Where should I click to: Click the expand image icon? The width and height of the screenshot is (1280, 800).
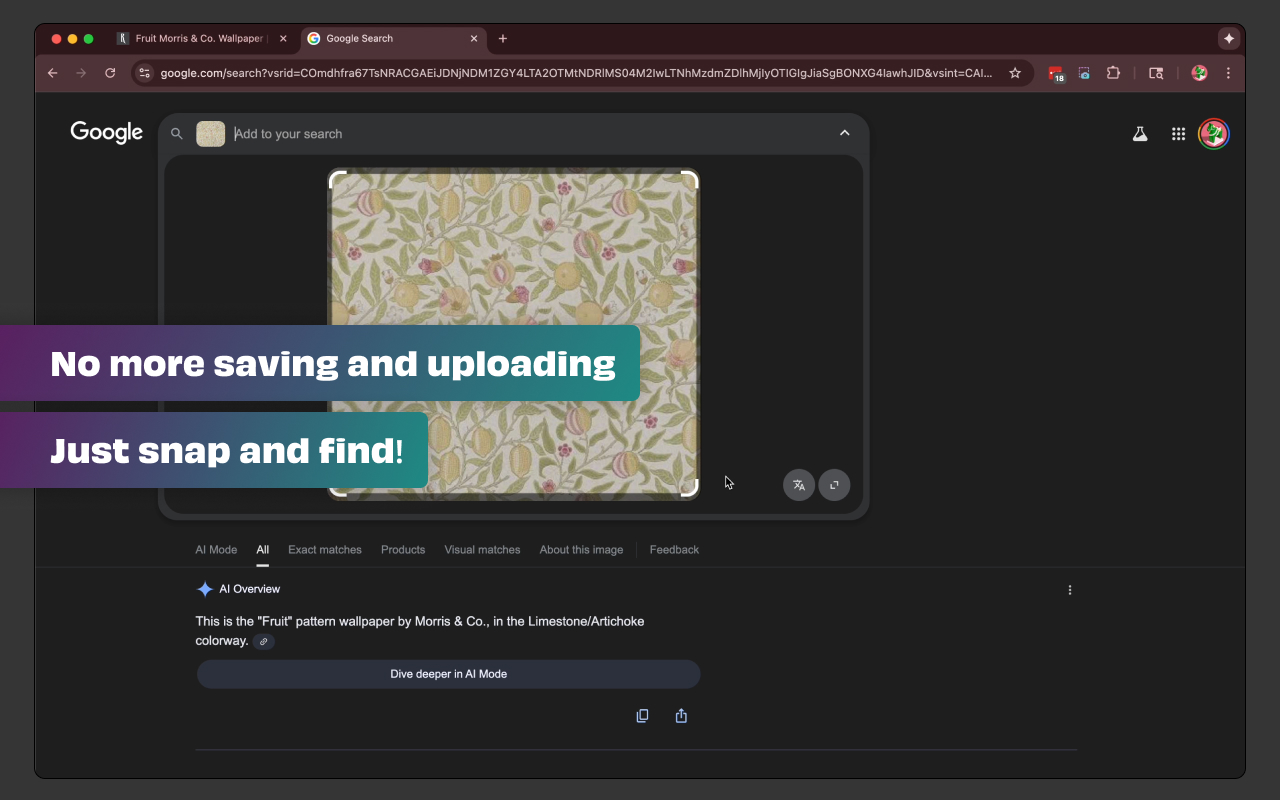click(x=834, y=485)
